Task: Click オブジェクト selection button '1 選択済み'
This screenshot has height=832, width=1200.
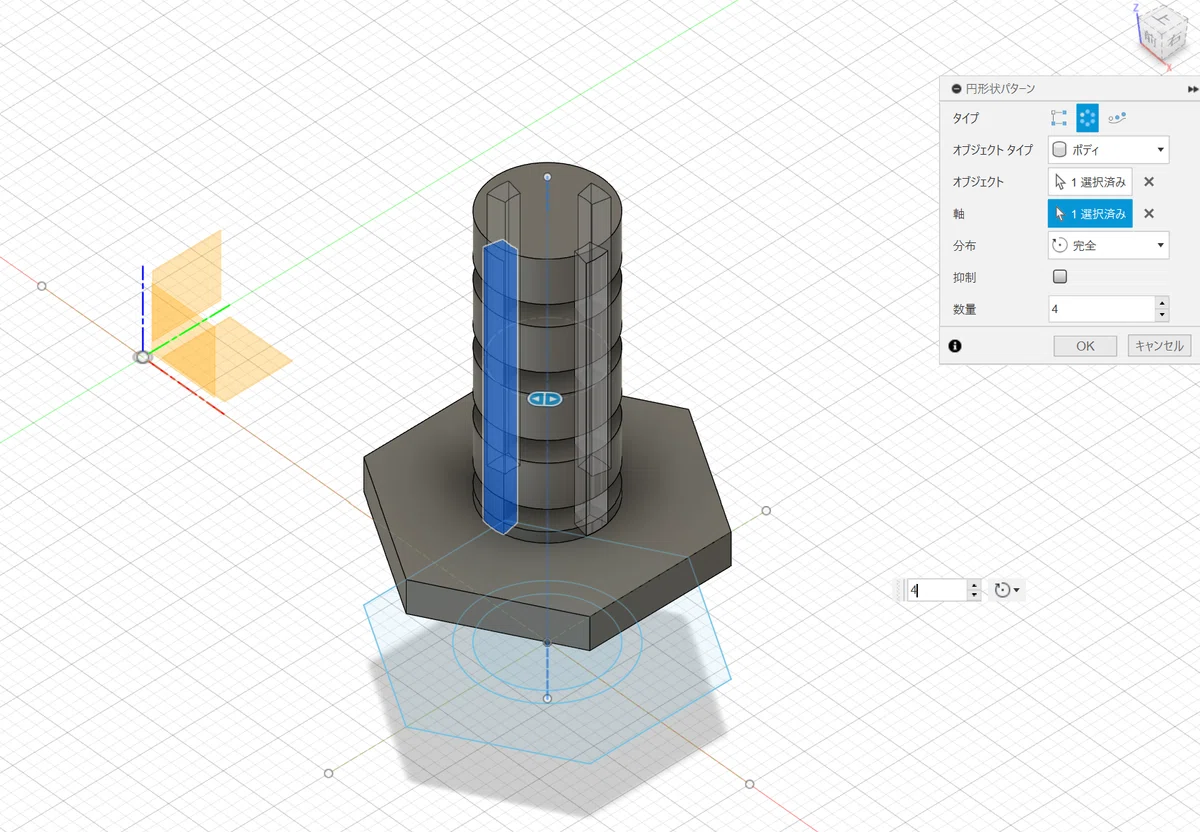Action: tap(1090, 182)
